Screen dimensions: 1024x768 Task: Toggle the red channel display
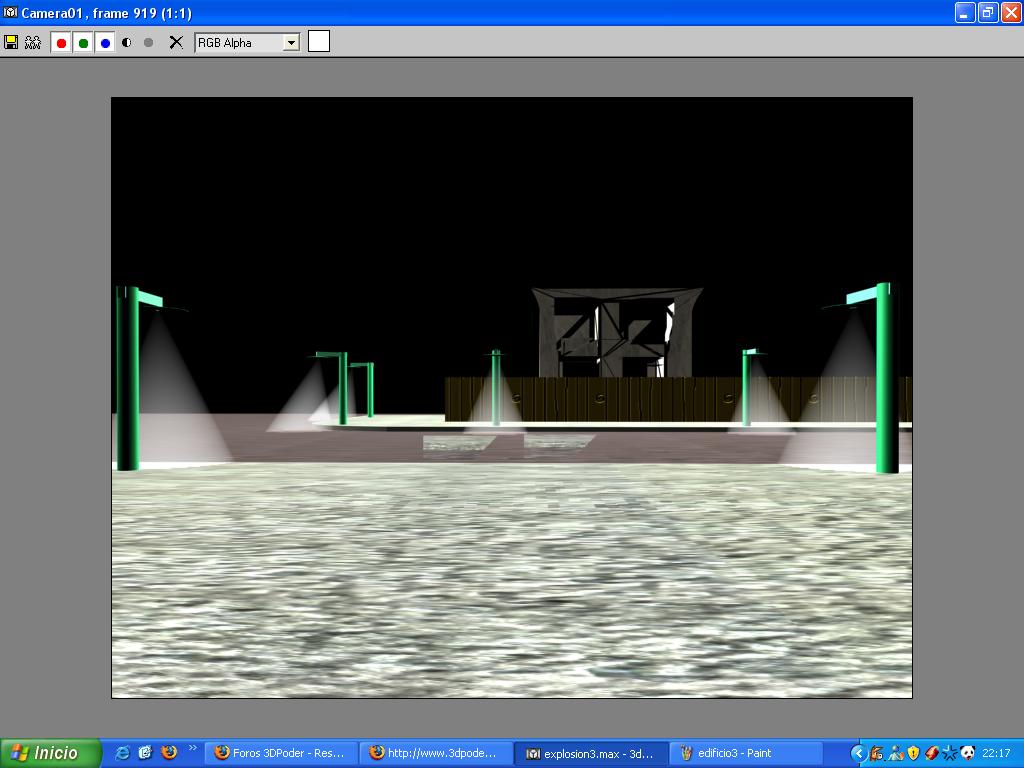tap(61, 43)
